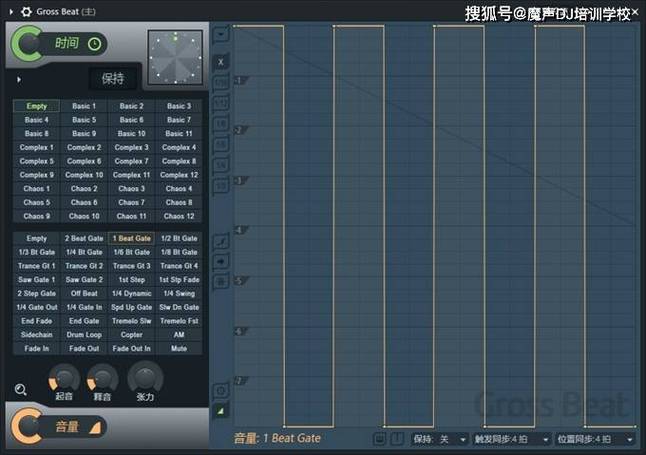
Task: Select the Basic 1 time preset
Action: coord(84,106)
